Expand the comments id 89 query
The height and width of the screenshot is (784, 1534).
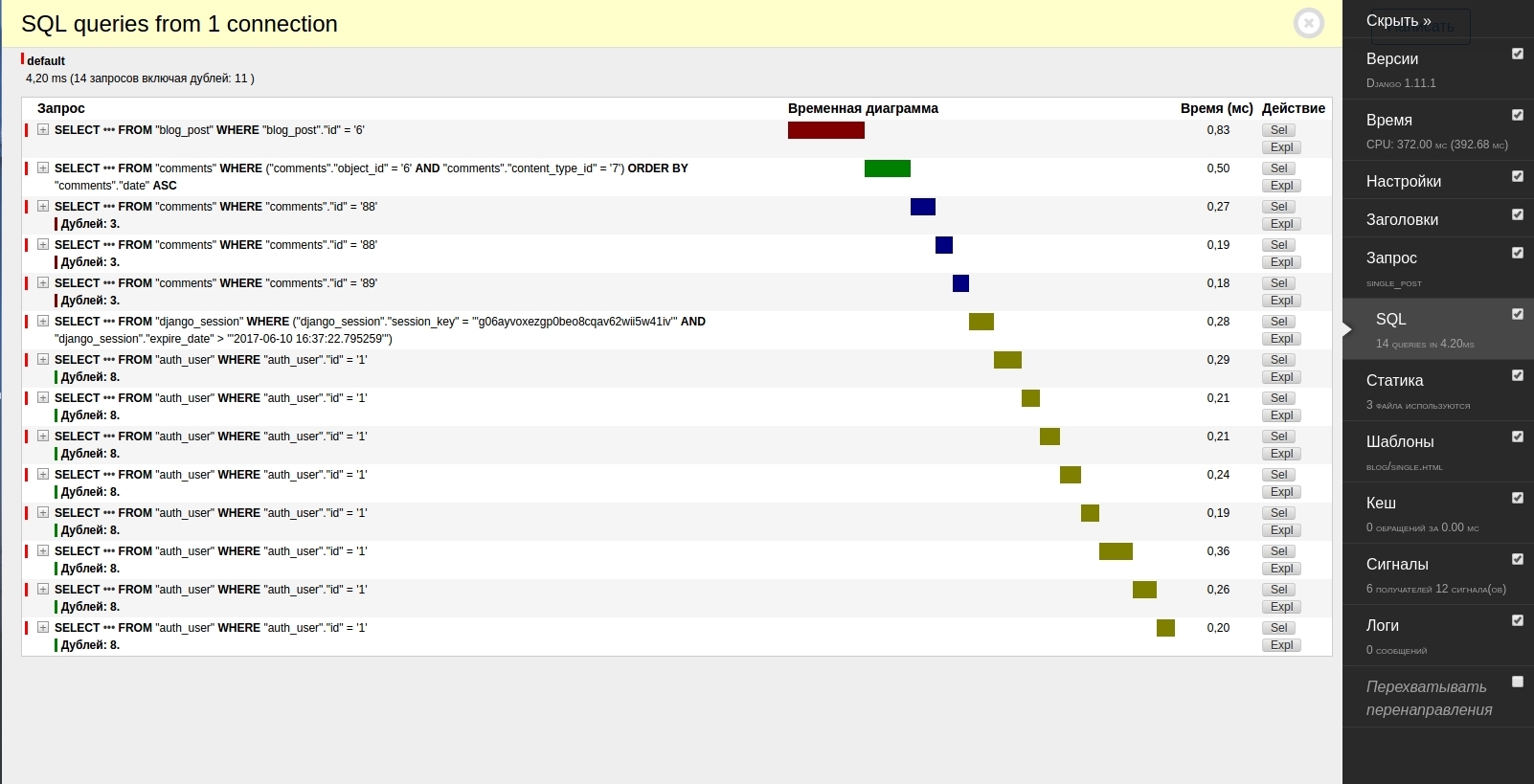tap(43, 282)
